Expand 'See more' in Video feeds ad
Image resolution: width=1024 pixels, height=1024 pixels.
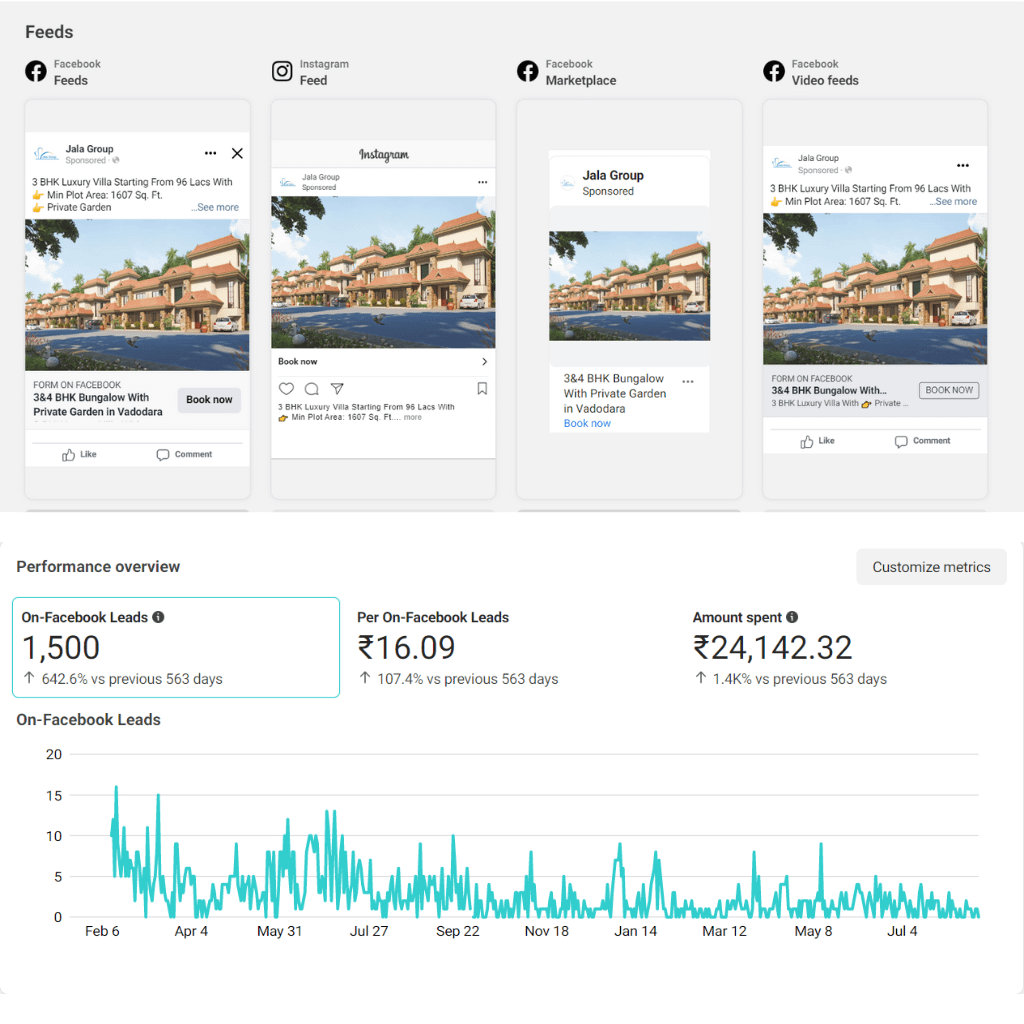point(955,201)
